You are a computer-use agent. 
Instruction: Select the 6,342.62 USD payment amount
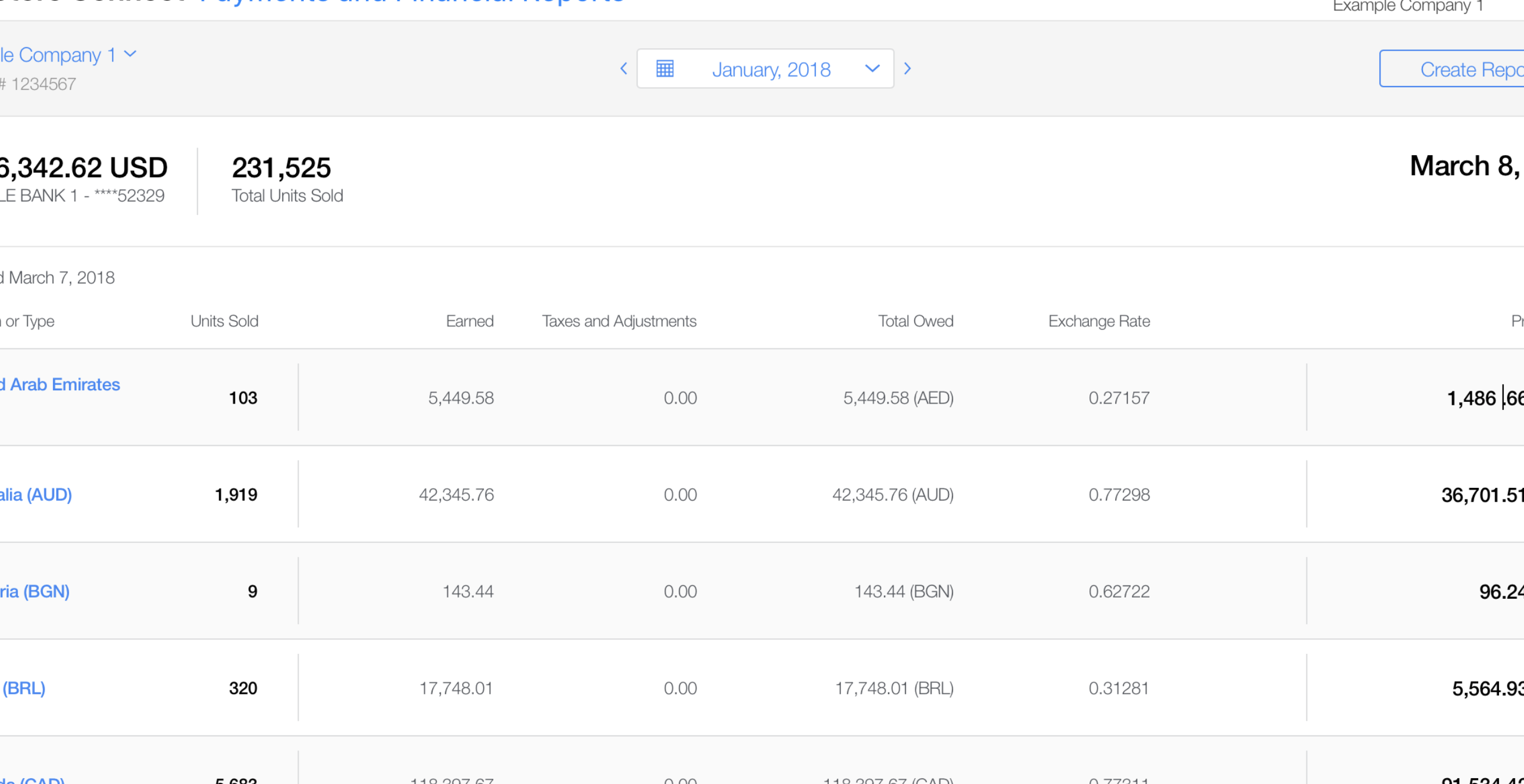click(84, 168)
